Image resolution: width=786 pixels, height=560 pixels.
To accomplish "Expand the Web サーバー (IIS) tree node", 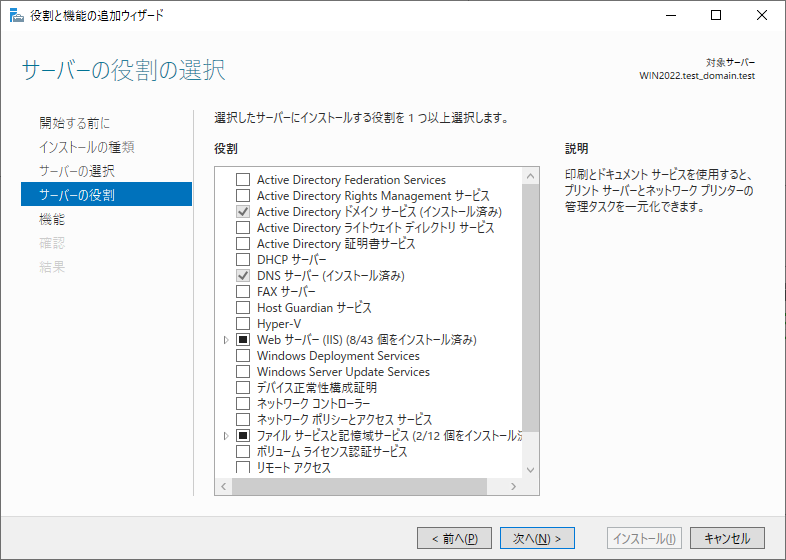I will coord(226,340).
